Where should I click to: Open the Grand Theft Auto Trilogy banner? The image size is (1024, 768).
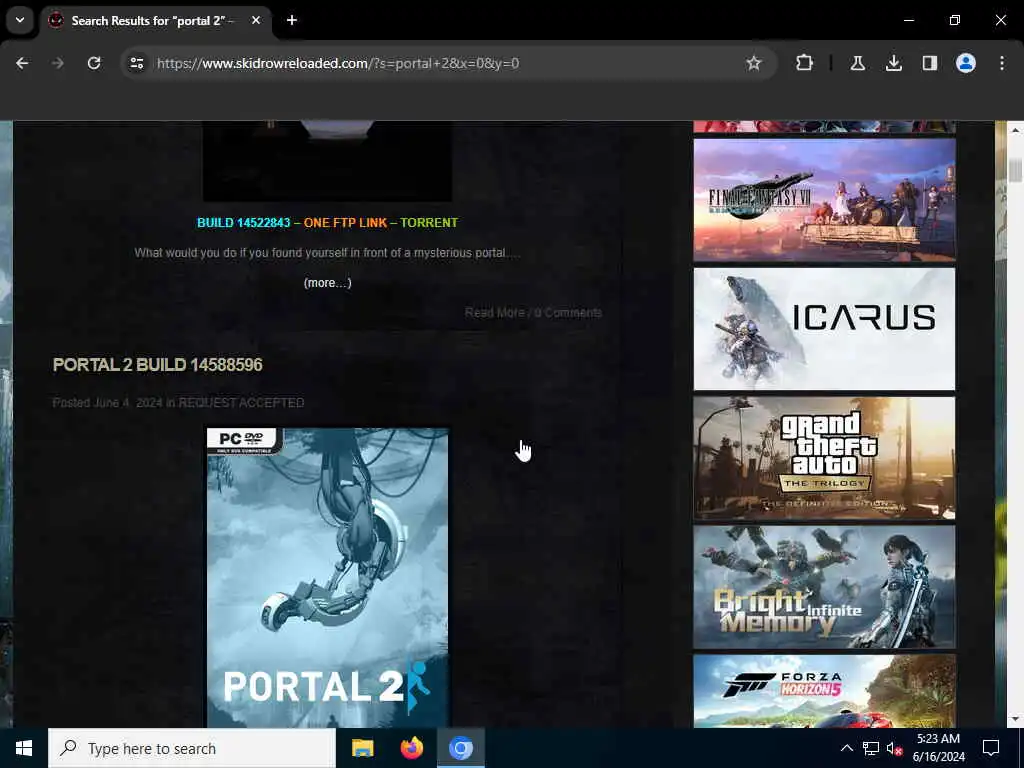[824, 458]
